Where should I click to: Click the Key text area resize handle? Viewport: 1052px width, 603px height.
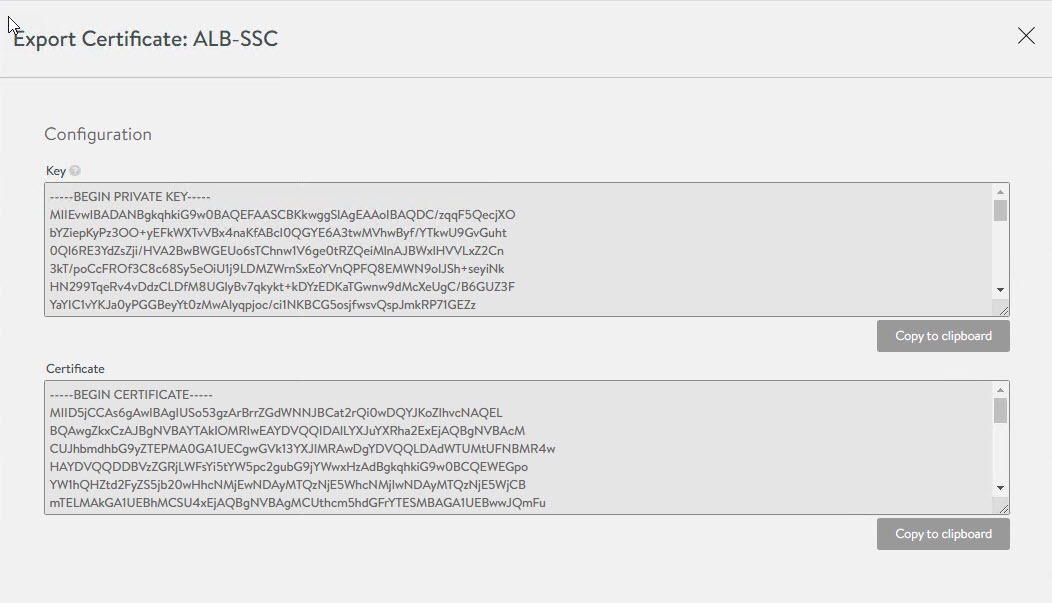[x=1003, y=310]
